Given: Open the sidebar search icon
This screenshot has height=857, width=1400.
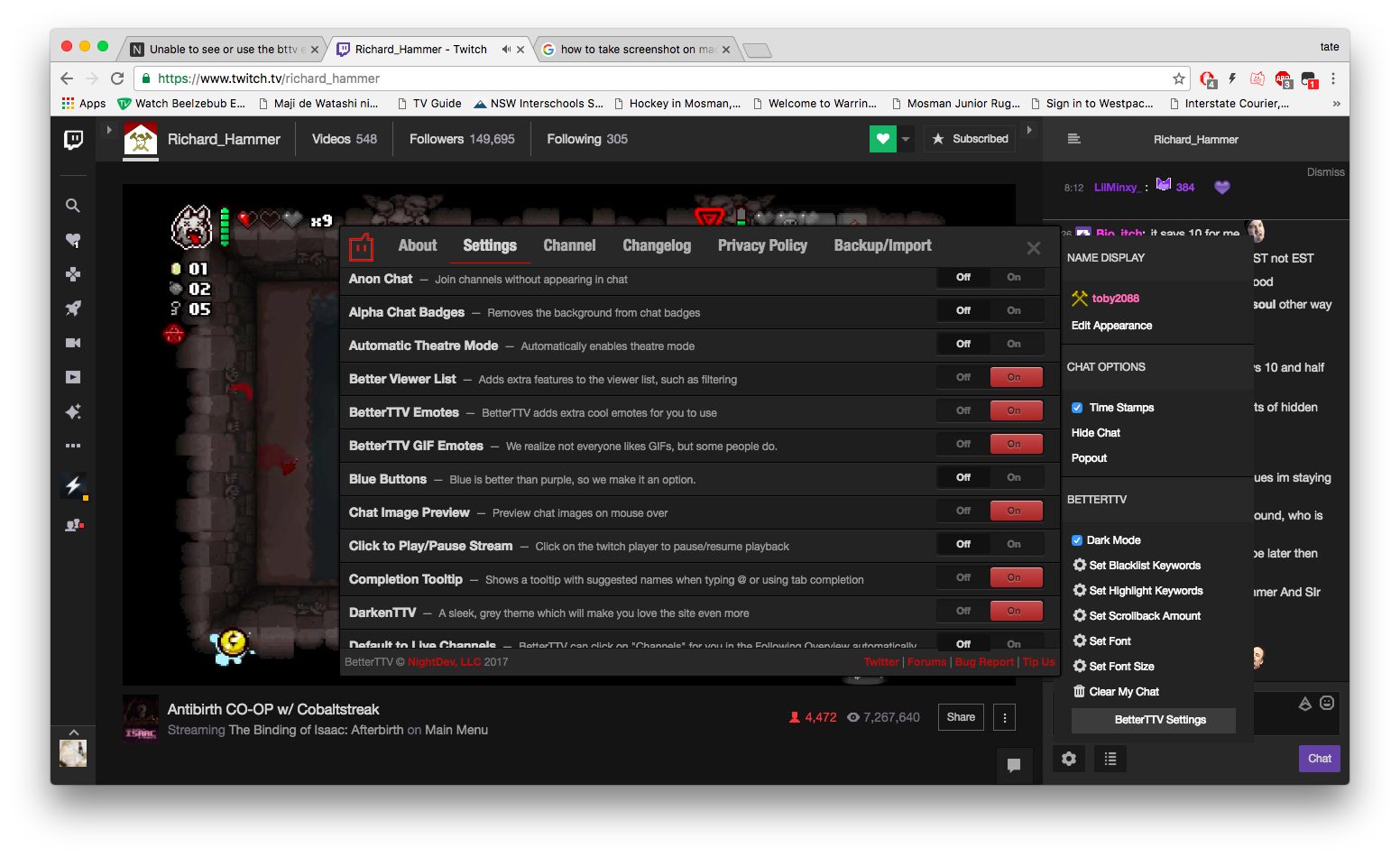Looking at the screenshot, I should click(x=73, y=206).
